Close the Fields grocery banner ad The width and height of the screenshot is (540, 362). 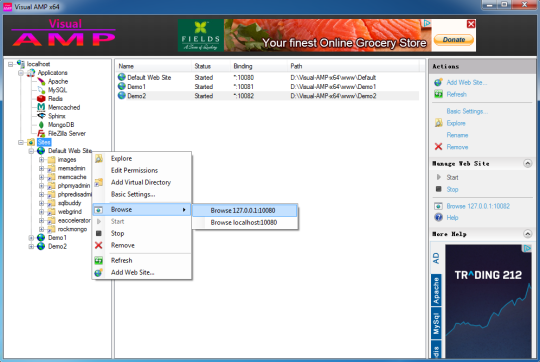[471, 24]
